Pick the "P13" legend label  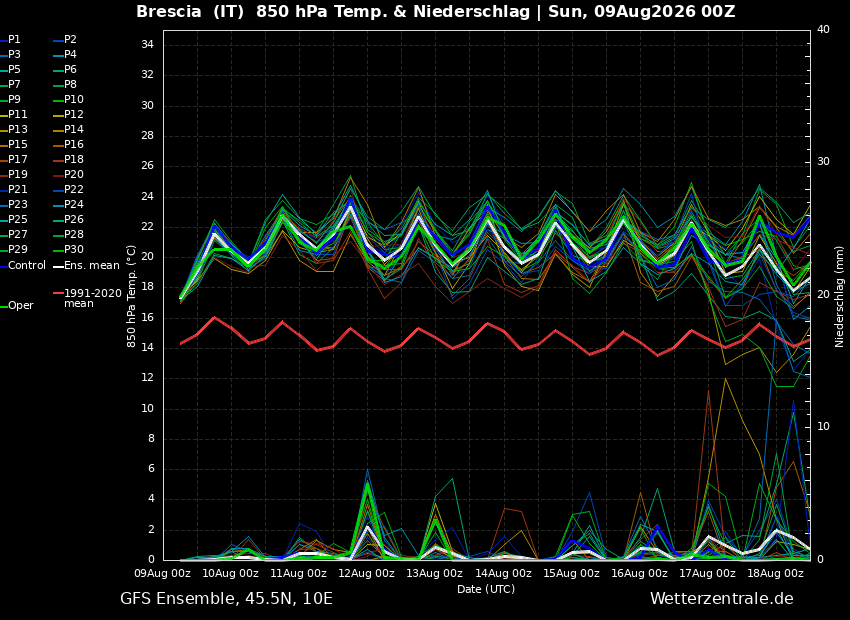[17, 130]
